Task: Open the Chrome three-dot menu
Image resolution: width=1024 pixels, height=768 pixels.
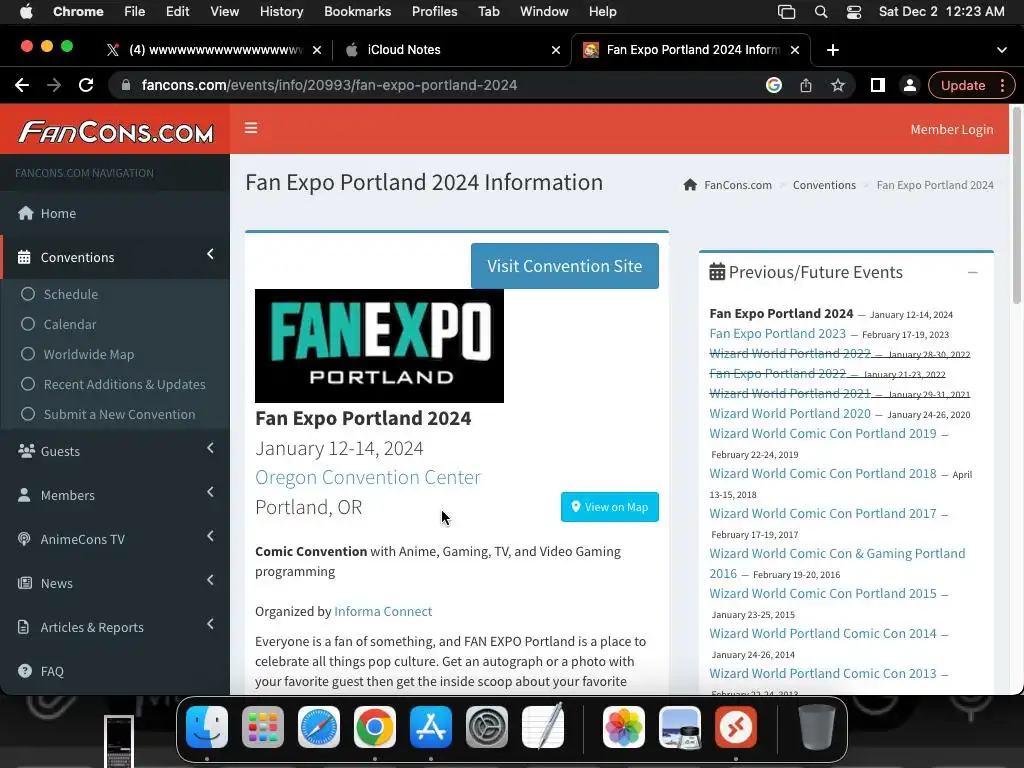Action: [1002, 85]
